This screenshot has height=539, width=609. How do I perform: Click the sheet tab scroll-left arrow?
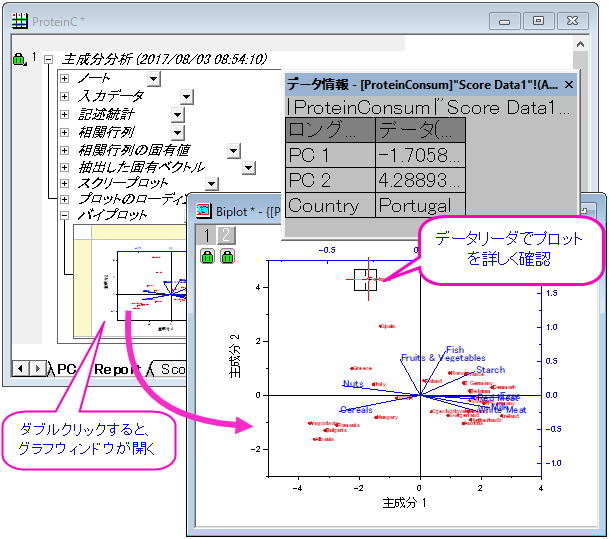coord(21,368)
